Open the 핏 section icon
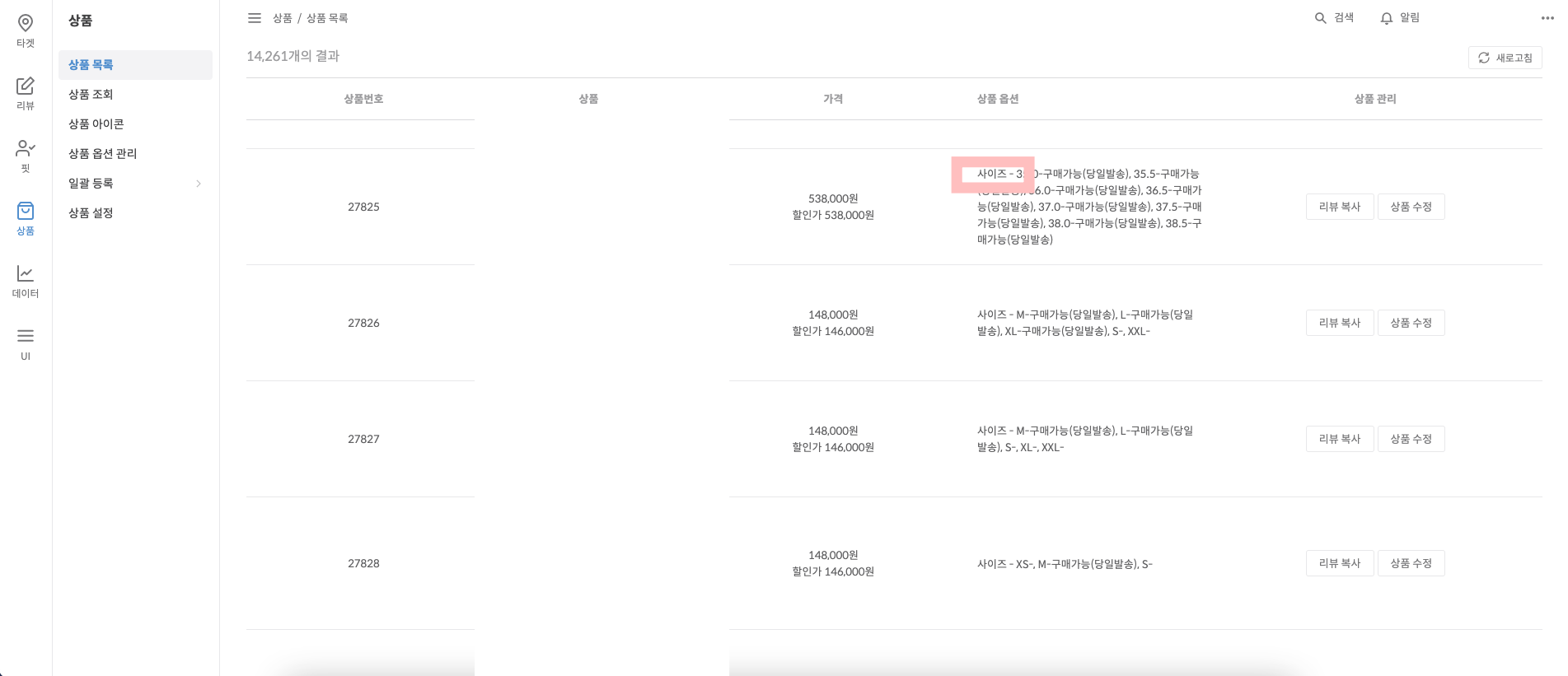Viewport: 1568px width, 676px height. [x=26, y=148]
